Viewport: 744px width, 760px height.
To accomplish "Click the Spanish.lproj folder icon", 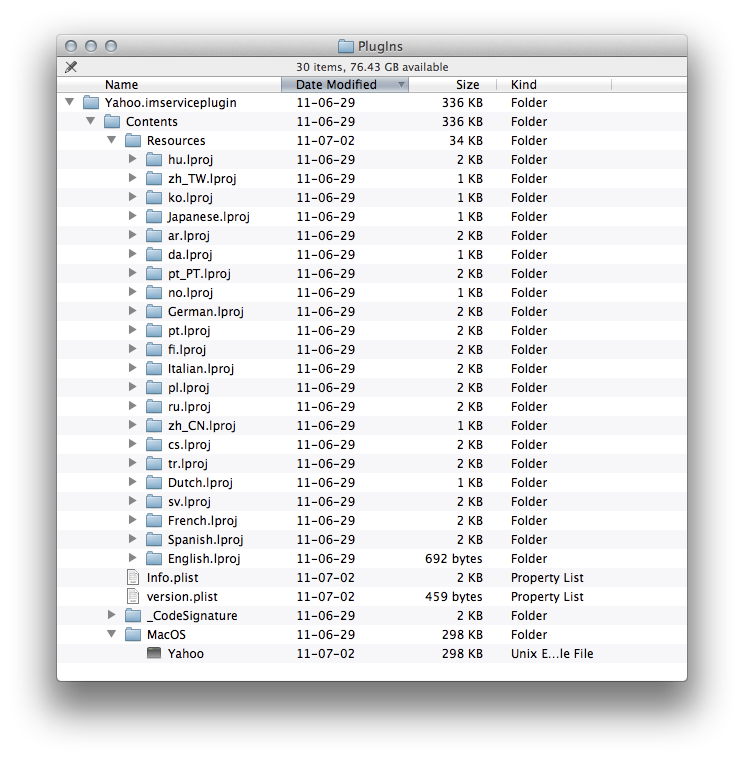I will pyautogui.click(x=154, y=539).
